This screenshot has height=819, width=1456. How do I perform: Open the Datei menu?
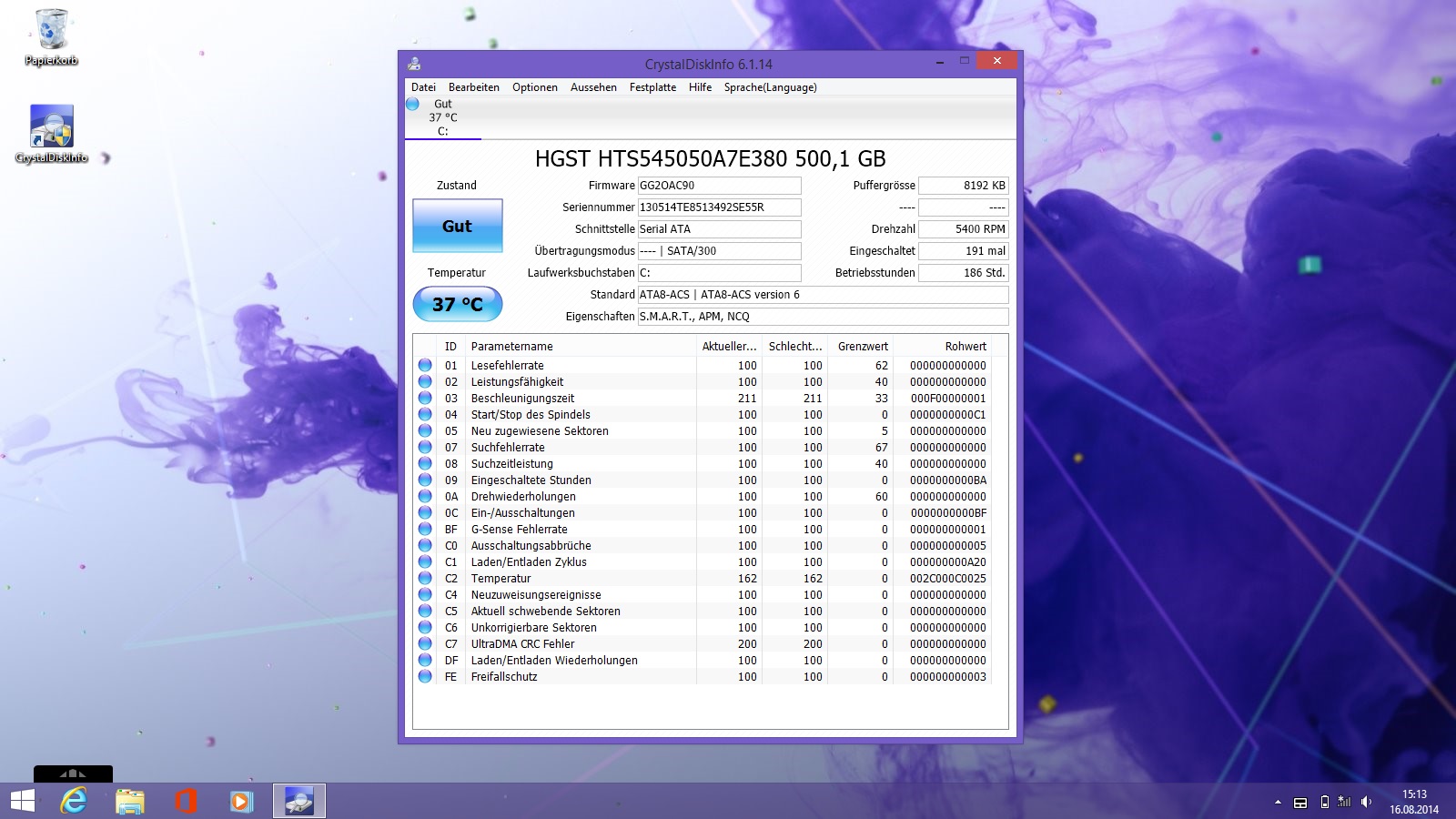coord(423,87)
